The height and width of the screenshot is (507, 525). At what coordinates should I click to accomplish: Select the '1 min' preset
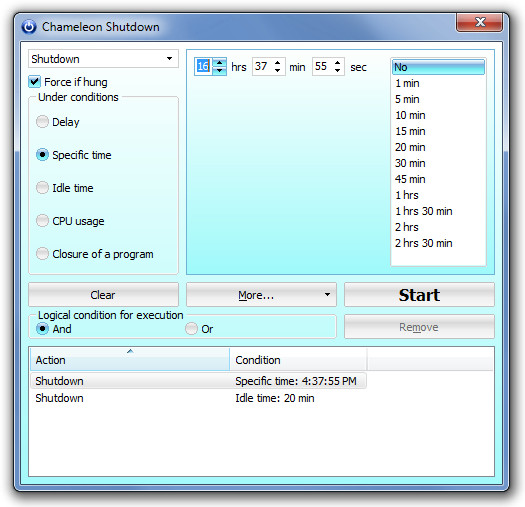click(x=438, y=83)
